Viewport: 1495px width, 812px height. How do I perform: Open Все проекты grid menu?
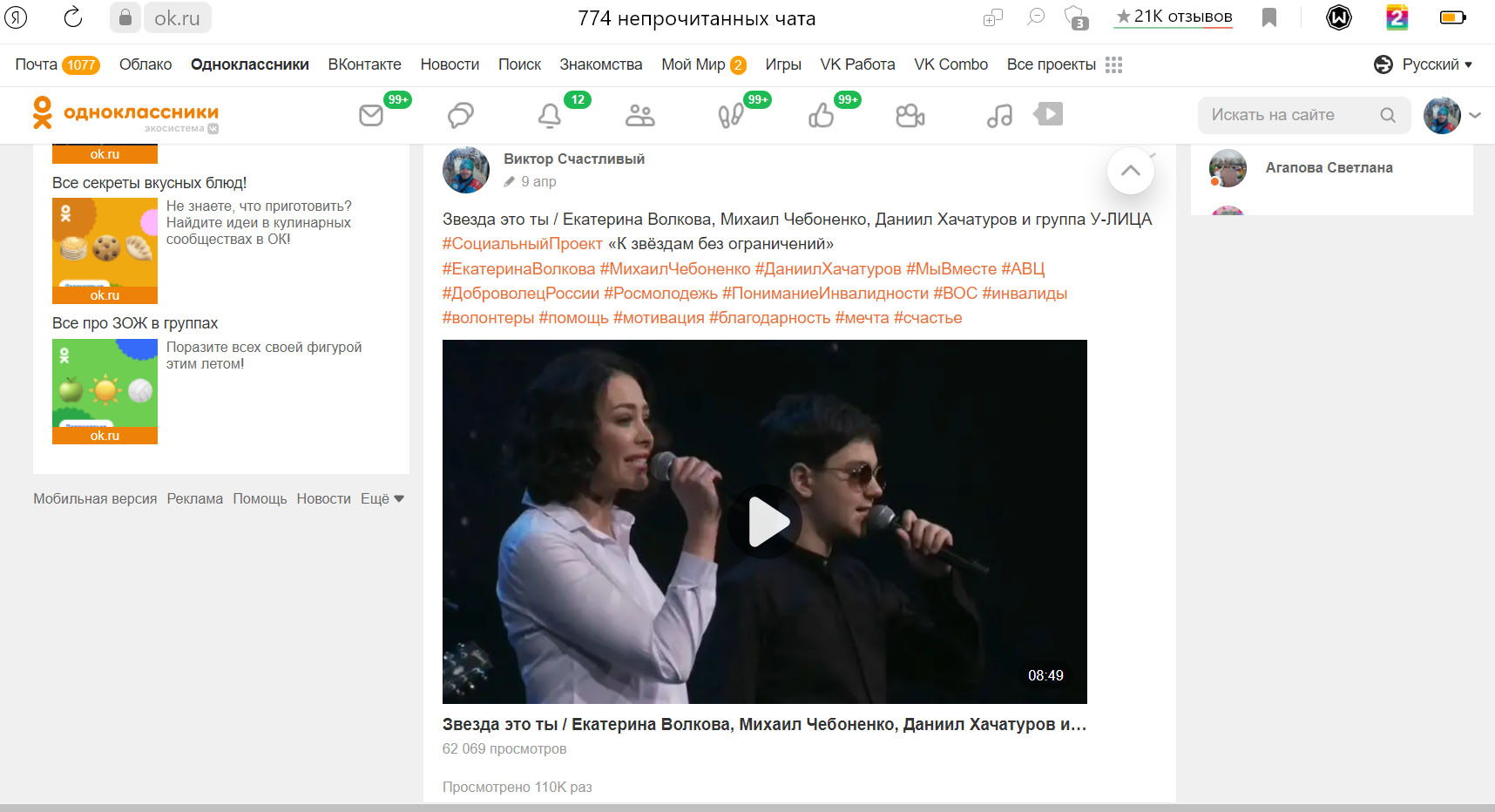pos(1064,64)
